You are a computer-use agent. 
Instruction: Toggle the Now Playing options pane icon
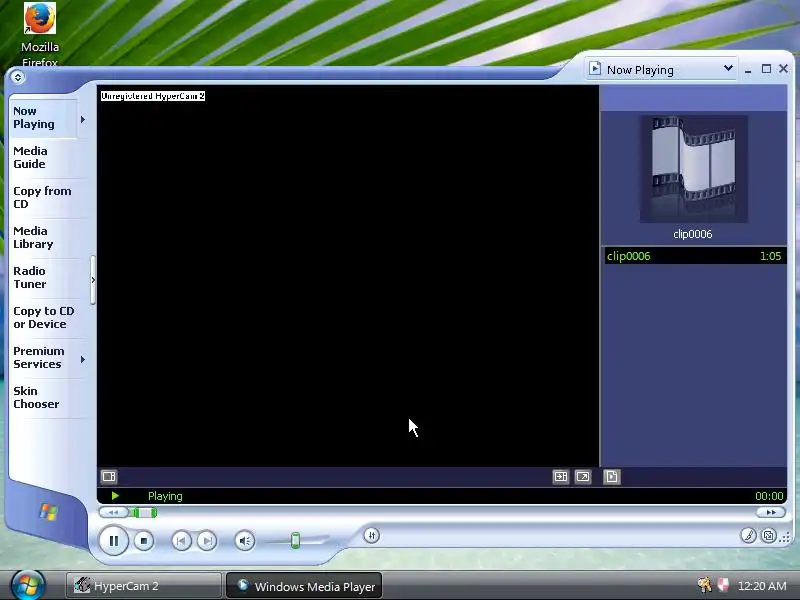coord(109,477)
